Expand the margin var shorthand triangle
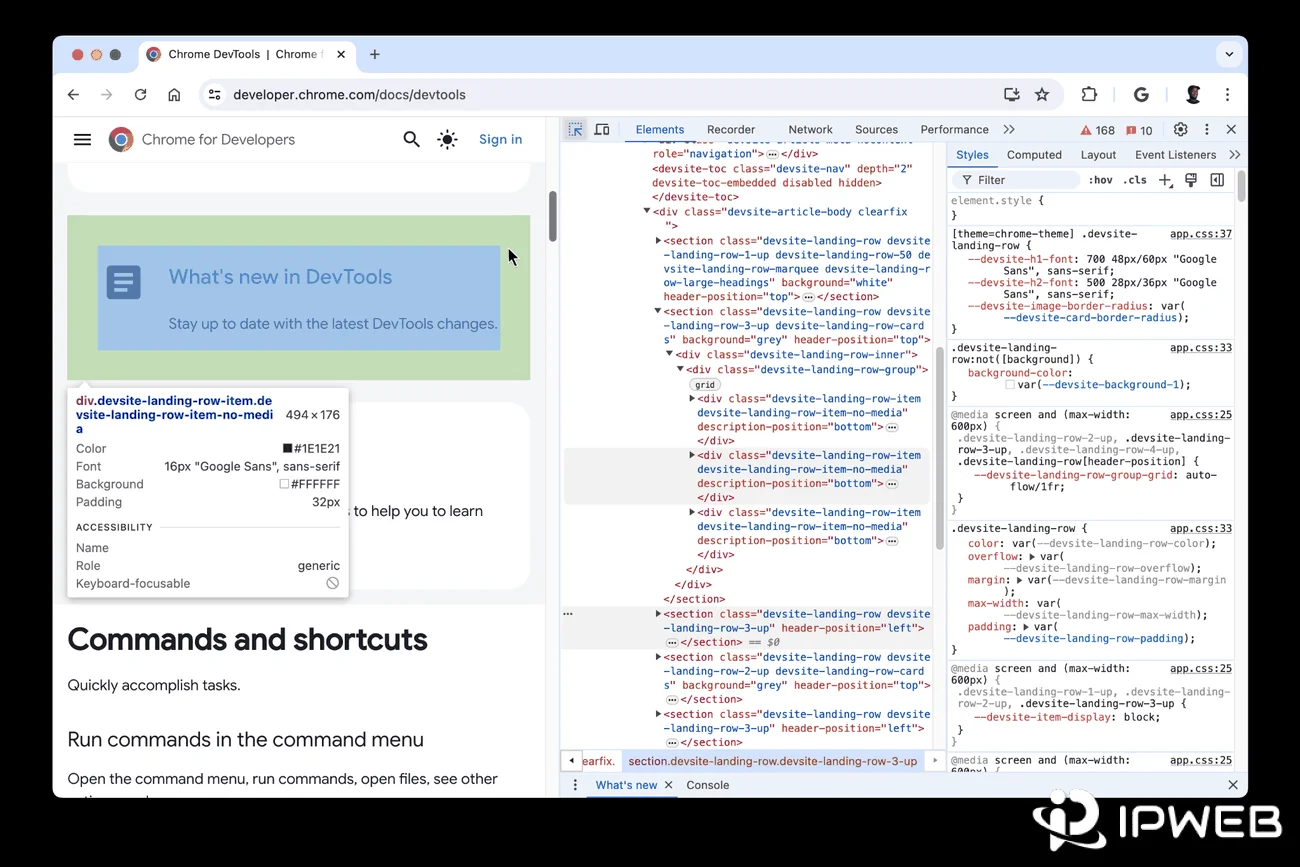Screen dimensions: 1300x867 click(x=1019, y=580)
